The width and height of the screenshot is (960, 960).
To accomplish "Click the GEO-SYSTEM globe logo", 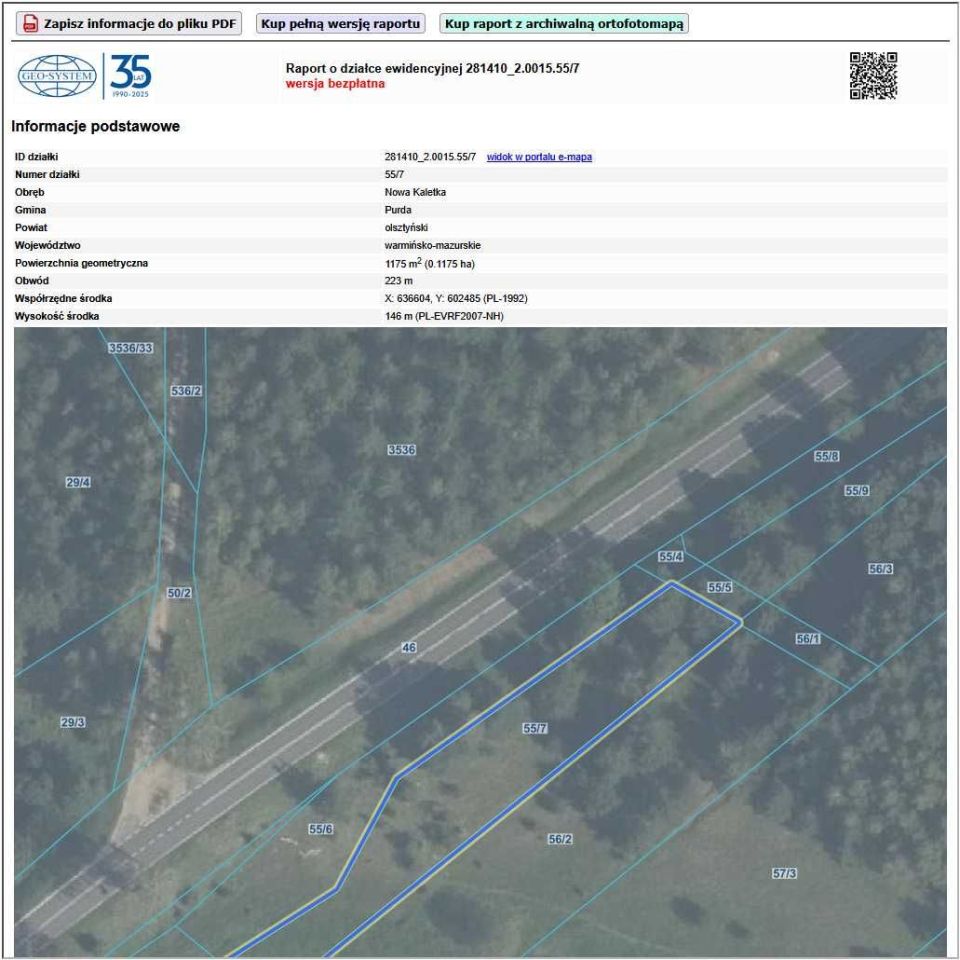I will [x=57, y=76].
